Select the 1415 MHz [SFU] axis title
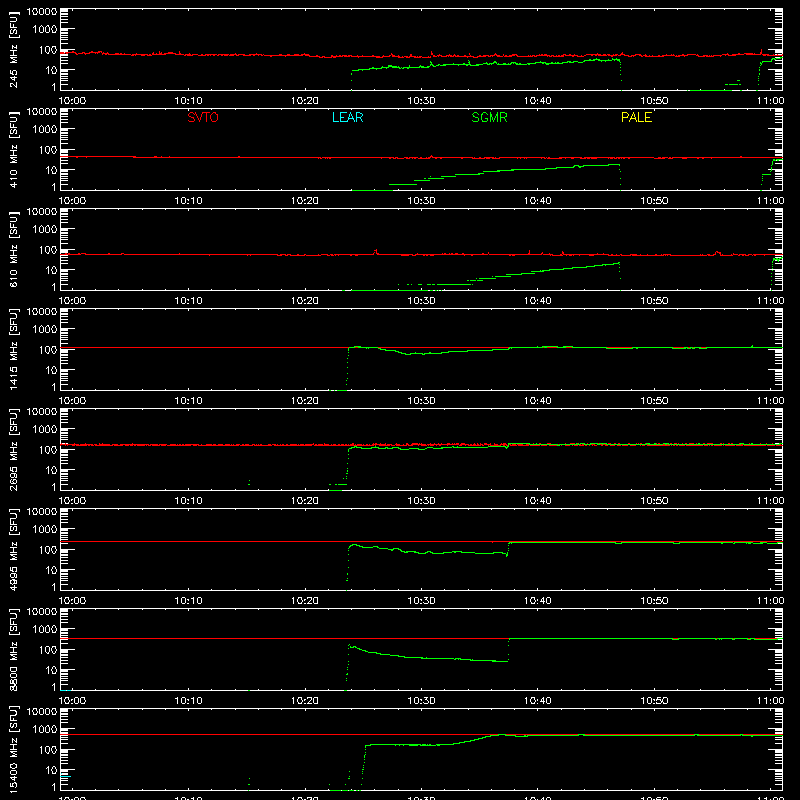Viewport: 800px width, 800px height. 14,349
